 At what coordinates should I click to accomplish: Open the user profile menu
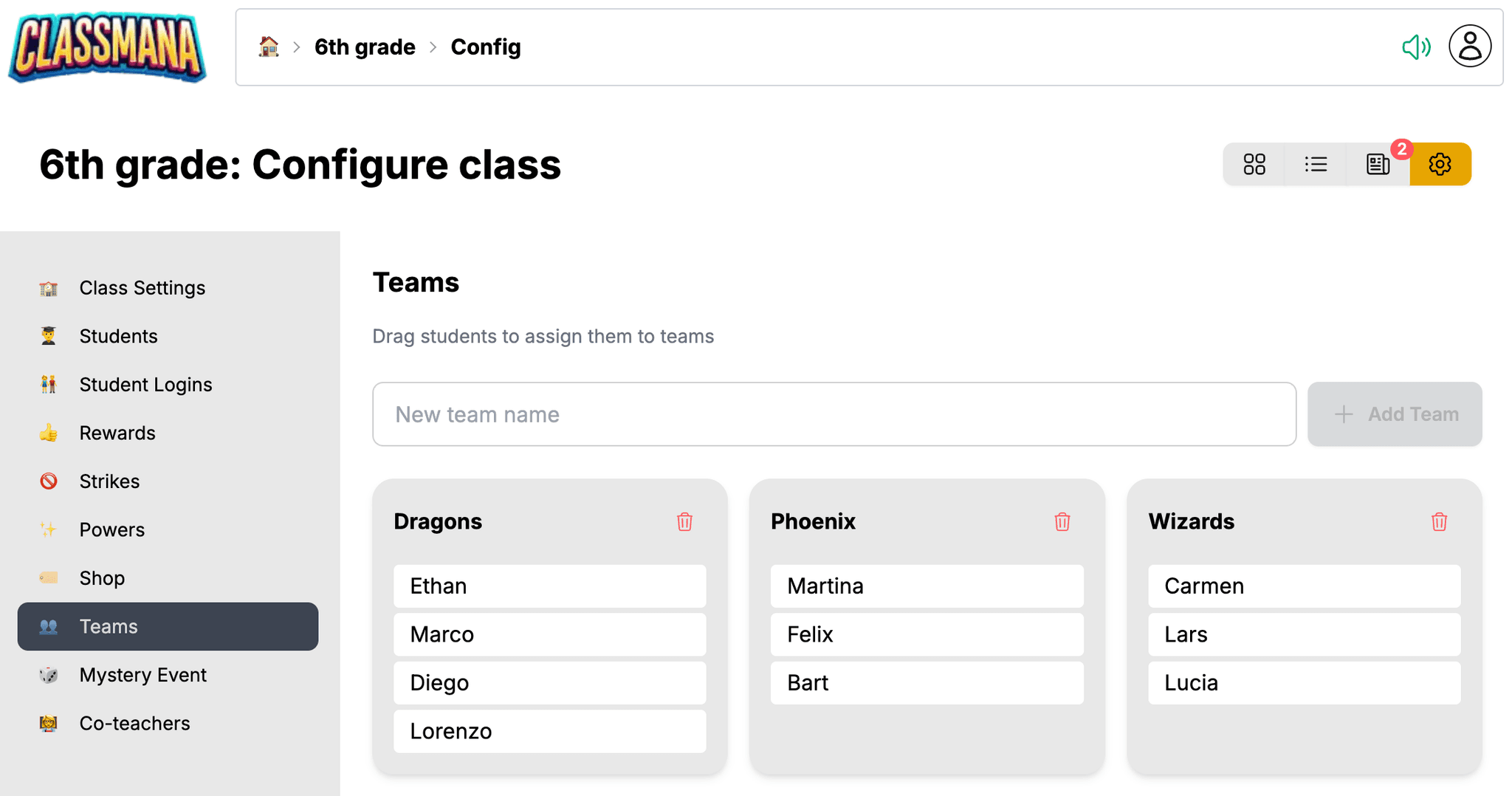(1470, 46)
